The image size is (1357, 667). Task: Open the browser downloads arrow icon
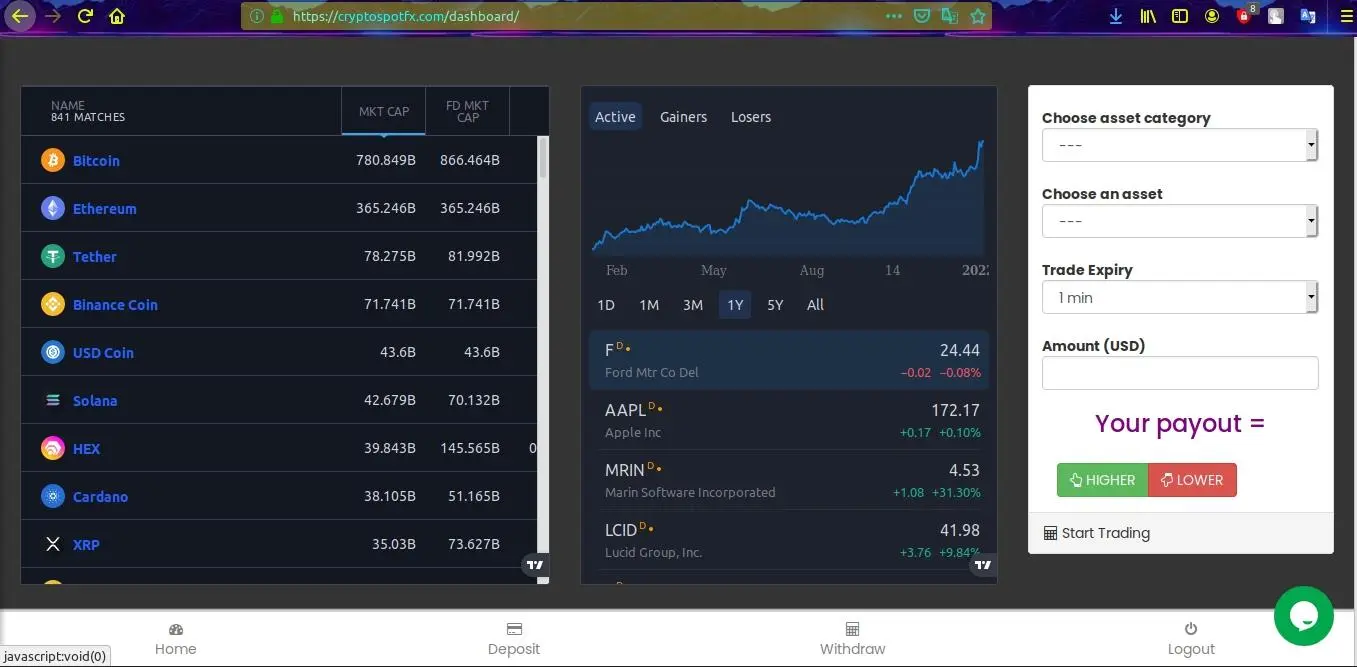(x=1117, y=16)
